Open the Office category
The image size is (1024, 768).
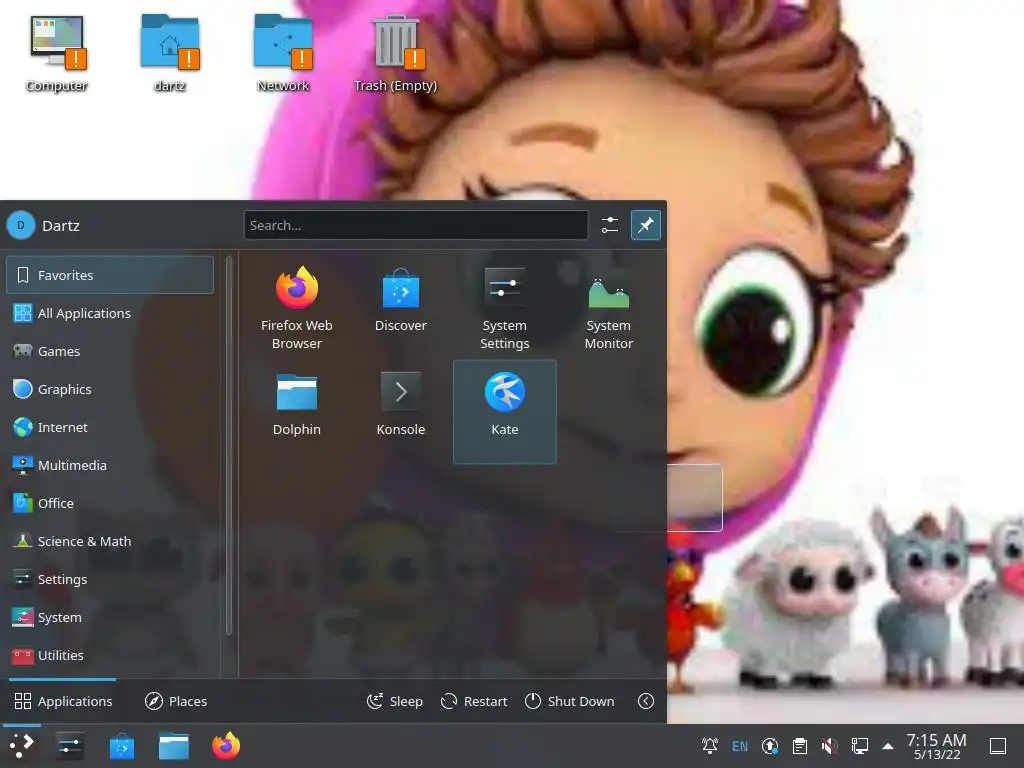[110, 503]
